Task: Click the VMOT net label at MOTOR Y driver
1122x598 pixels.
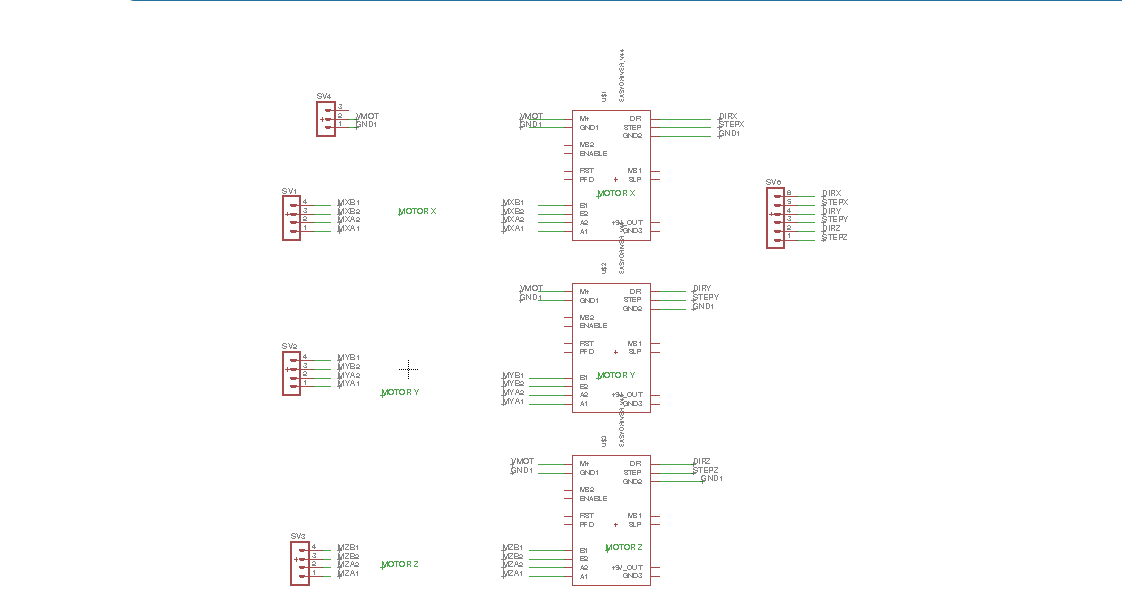Action: 532,288
